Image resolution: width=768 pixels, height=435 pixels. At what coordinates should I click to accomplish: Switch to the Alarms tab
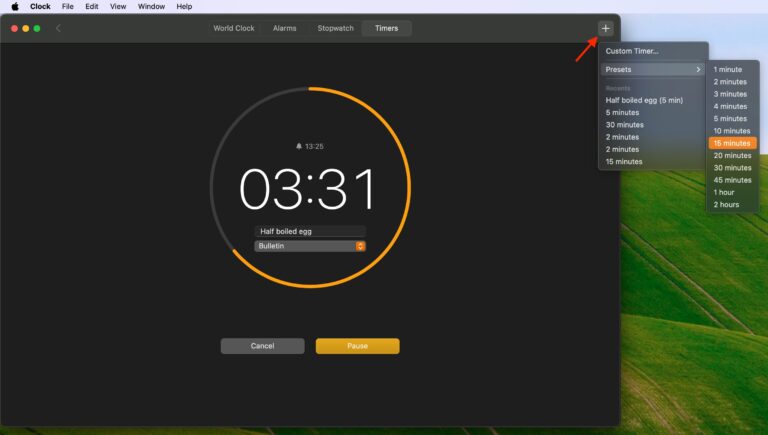click(x=285, y=28)
